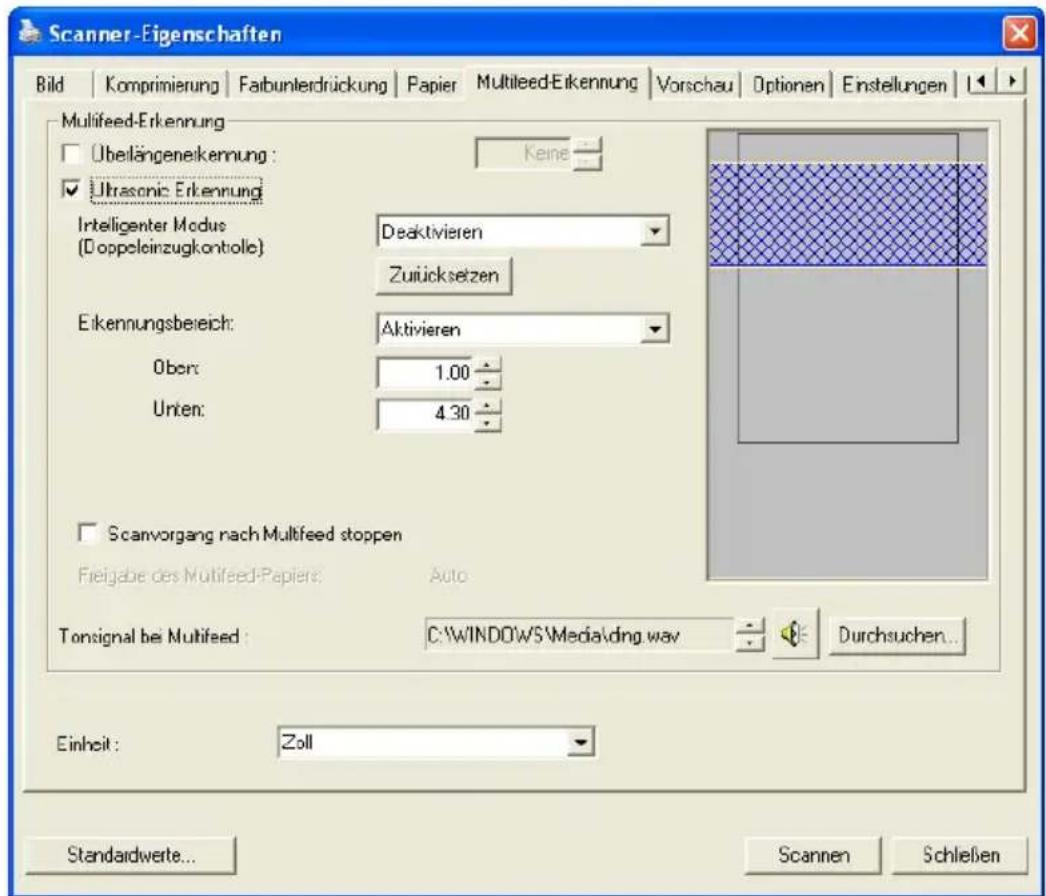
Task: Go to the Vorschau tab
Action: coord(695,85)
